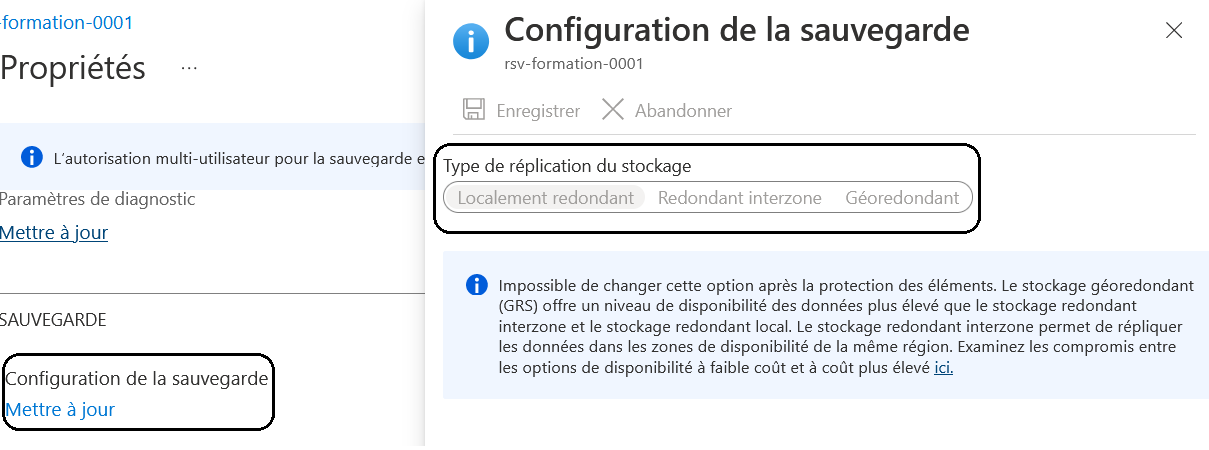This screenshot has height=450, width=1209.
Task: Open the ellipsis menu beside Propriétés
Action: pos(189,68)
